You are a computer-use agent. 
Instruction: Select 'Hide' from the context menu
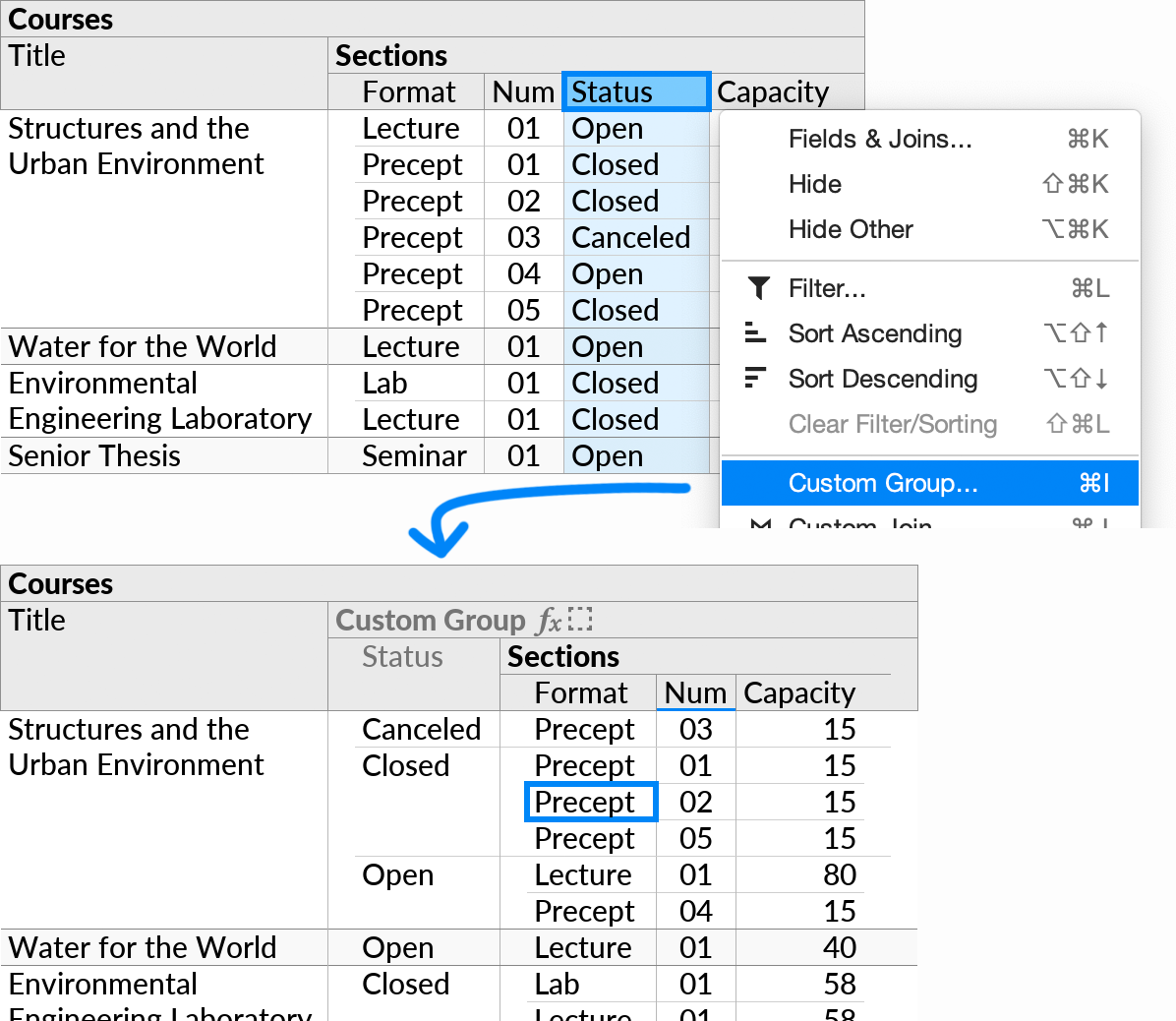(814, 184)
